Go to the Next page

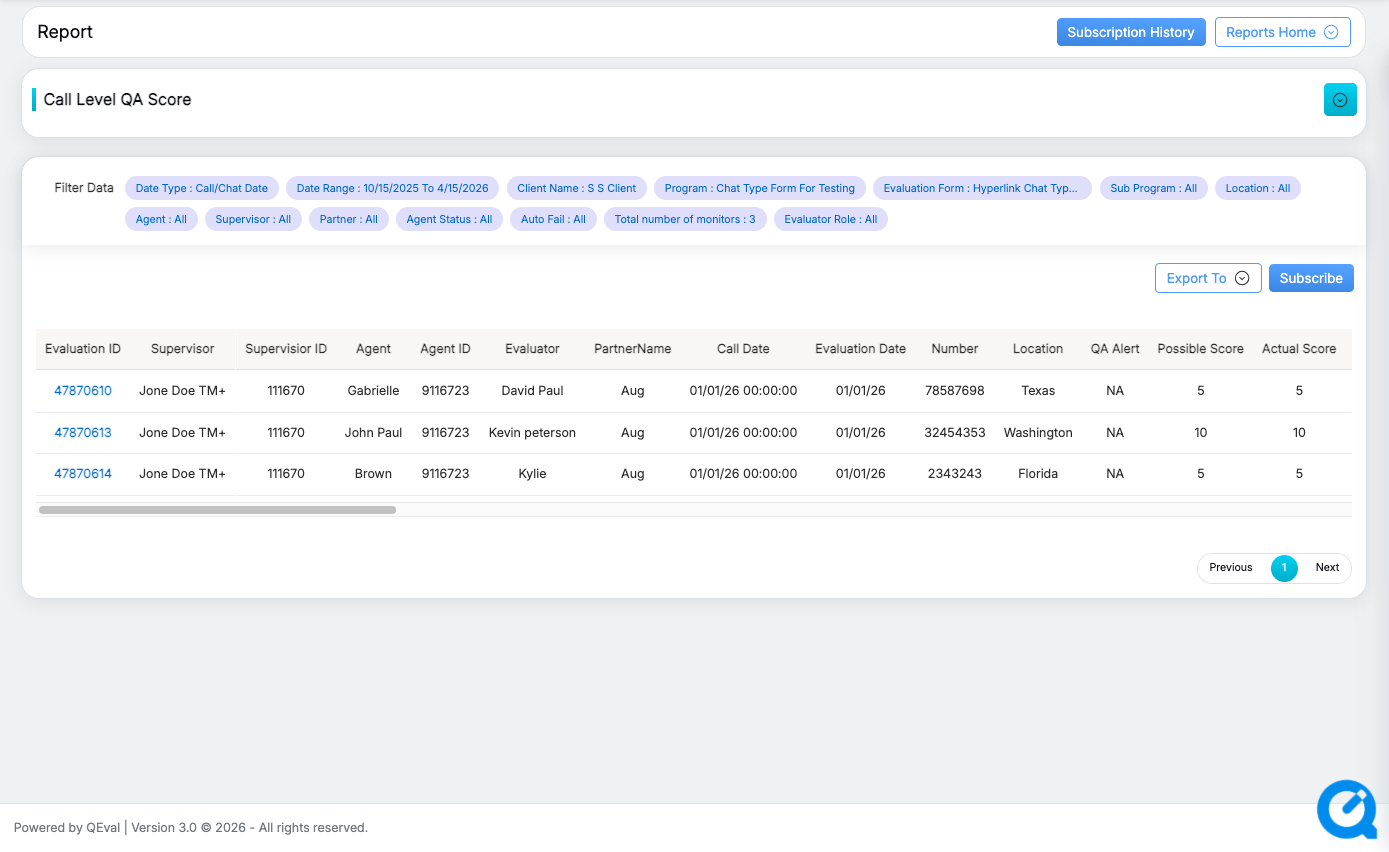(1327, 568)
